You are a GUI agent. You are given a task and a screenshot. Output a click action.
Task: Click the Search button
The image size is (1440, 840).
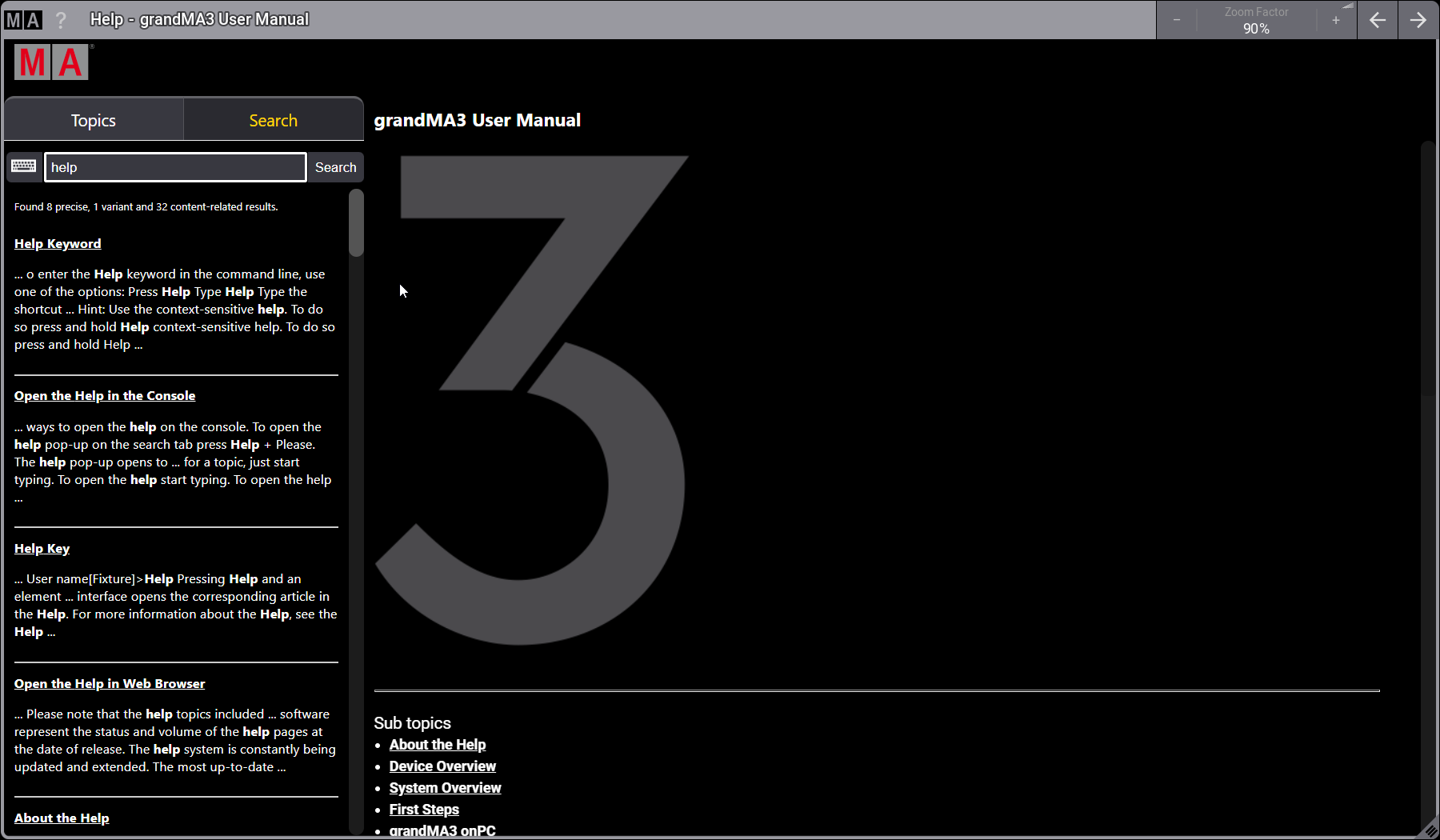point(335,167)
